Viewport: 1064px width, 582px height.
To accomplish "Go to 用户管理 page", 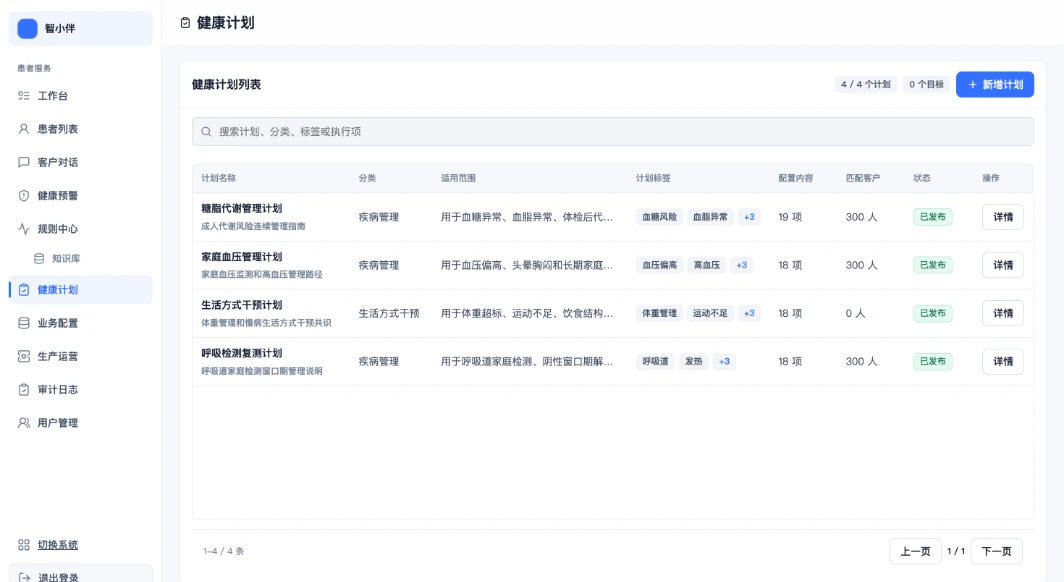I will click(81, 423).
